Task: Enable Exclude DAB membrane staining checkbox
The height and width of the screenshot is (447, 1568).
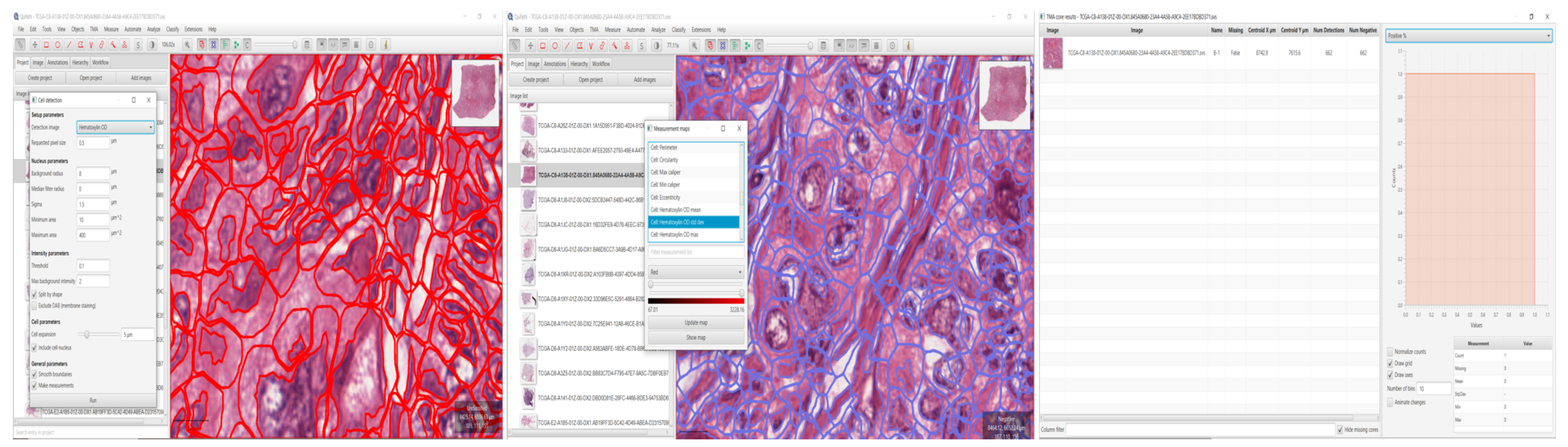Action: pos(35,306)
